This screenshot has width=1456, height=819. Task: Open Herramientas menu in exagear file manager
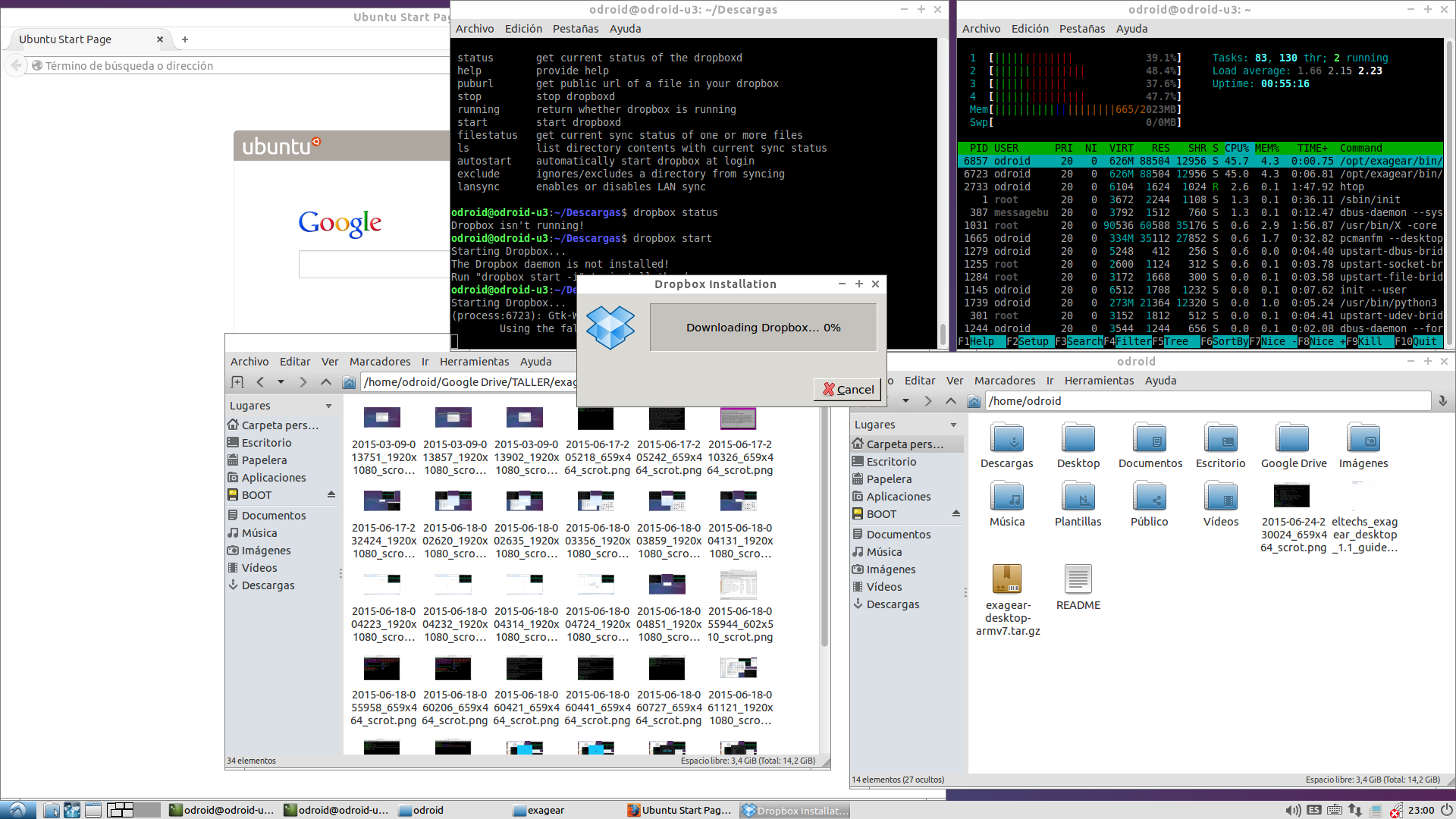tap(474, 362)
